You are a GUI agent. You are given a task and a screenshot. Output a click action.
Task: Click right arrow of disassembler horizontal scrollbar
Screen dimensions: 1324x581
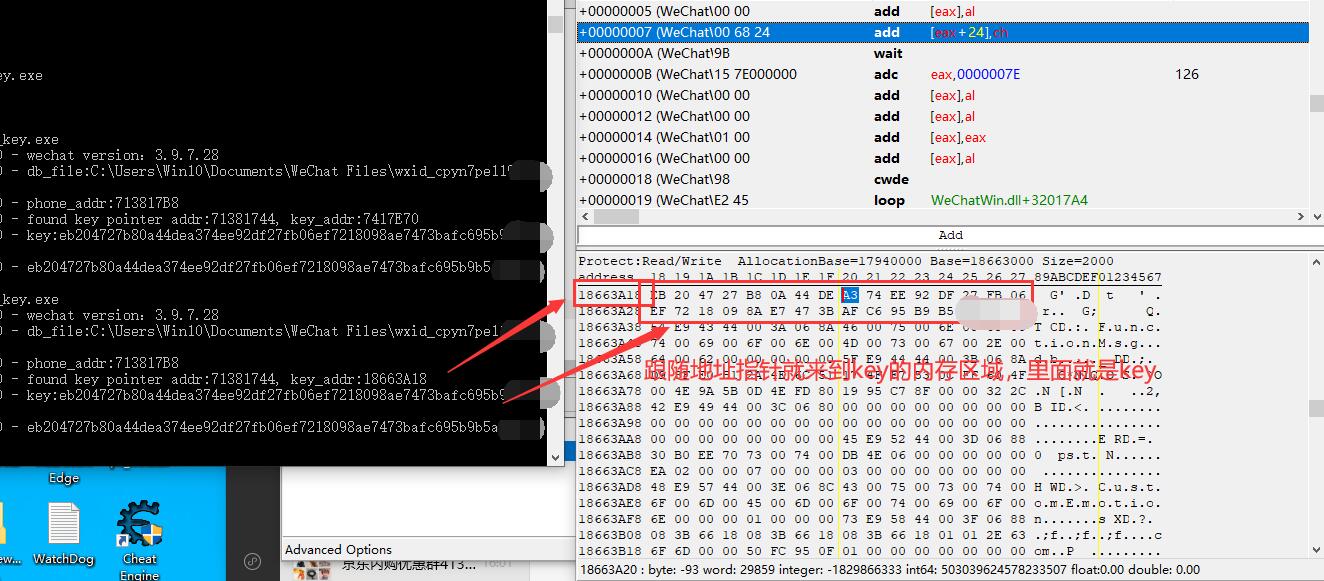(x=1301, y=216)
